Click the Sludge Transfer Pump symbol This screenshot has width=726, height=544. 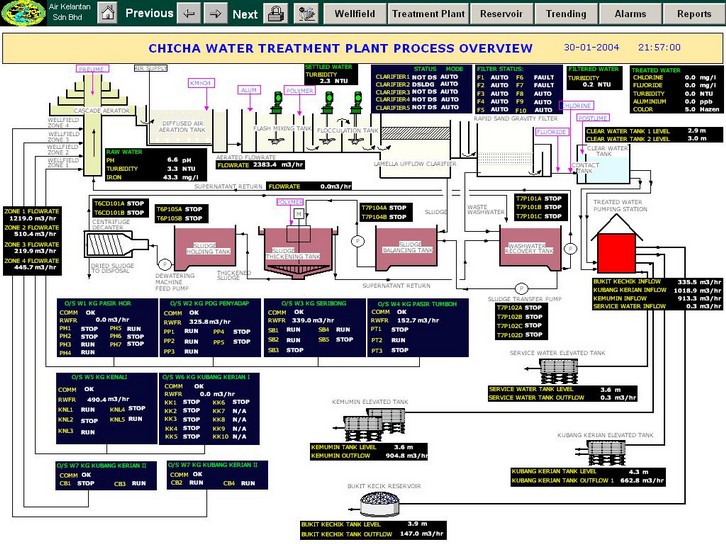521,288
